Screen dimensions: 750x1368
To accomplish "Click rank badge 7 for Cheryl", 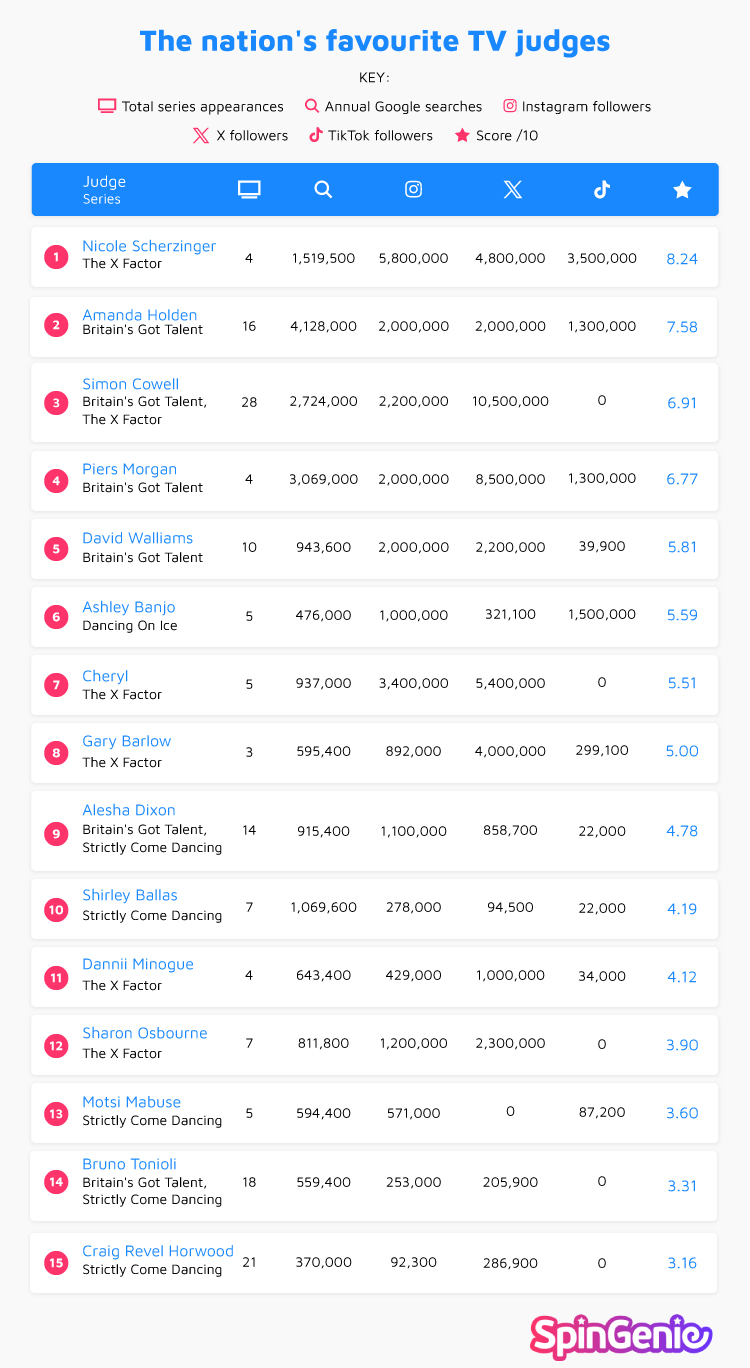I will tap(56, 685).
